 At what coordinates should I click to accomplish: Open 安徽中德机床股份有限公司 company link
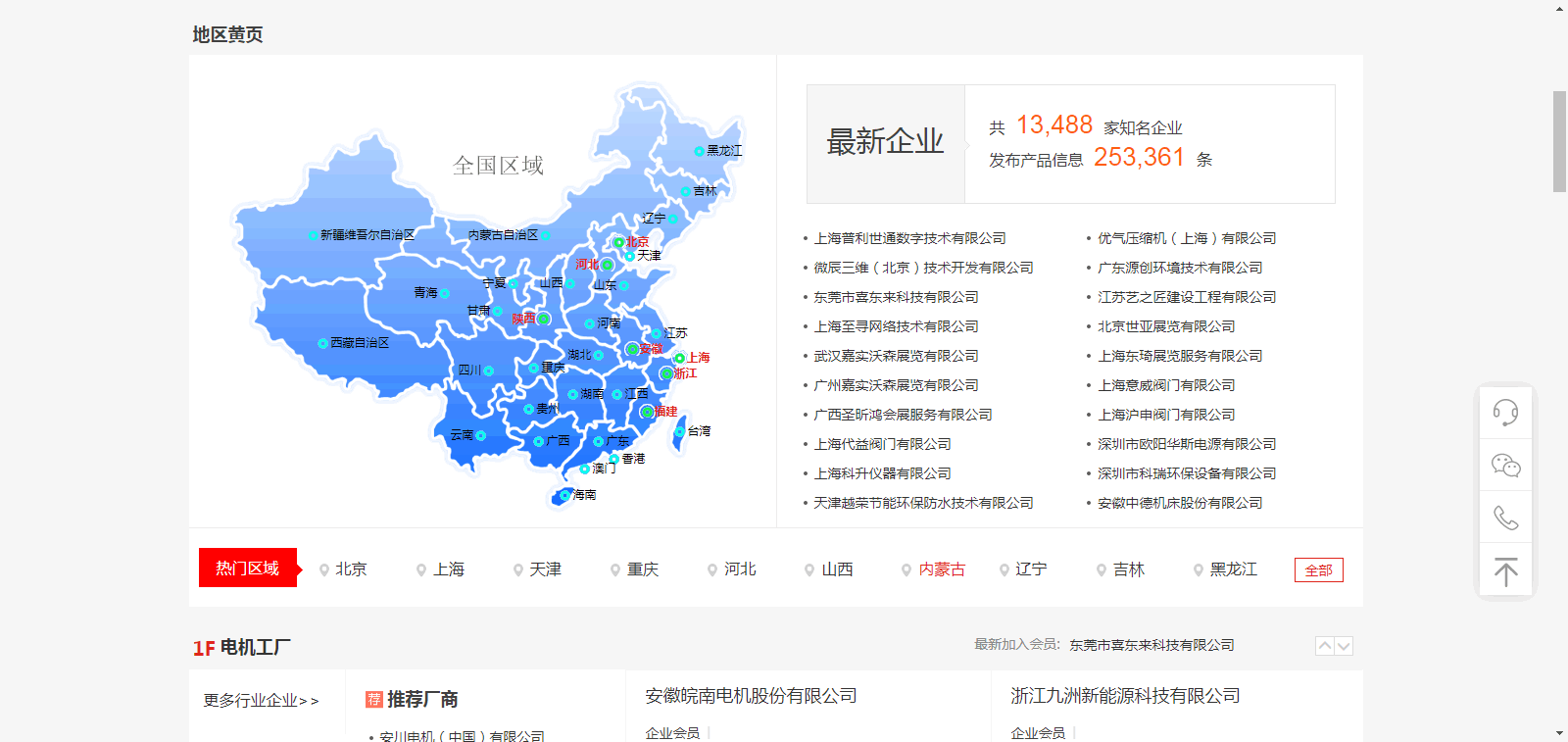(x=1180, y=503)
